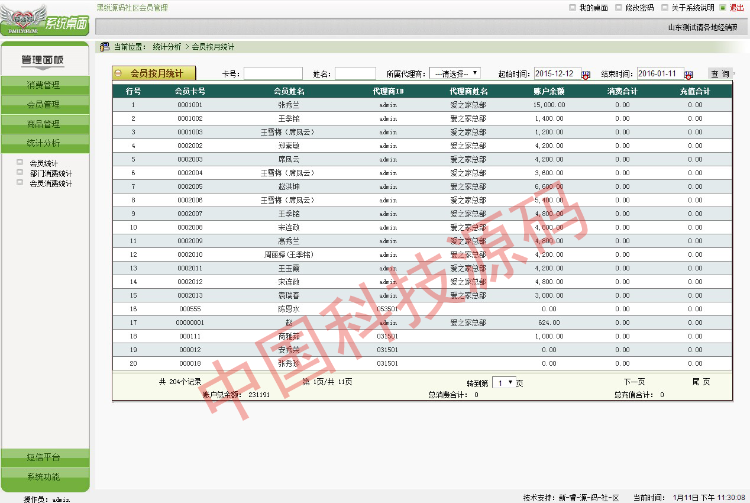The height and width of the screenshot is (503, 750).
Task: Click the 查询 search button
Action: pos(720,74)
